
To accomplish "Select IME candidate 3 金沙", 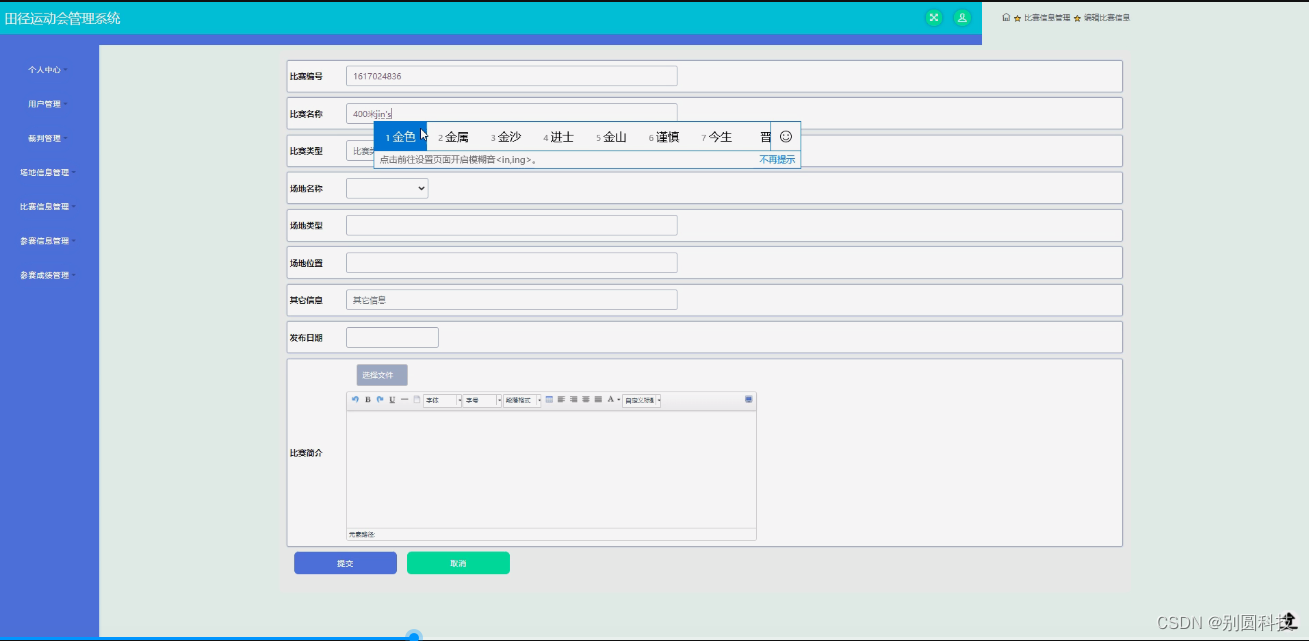I will tap(506, 137).
